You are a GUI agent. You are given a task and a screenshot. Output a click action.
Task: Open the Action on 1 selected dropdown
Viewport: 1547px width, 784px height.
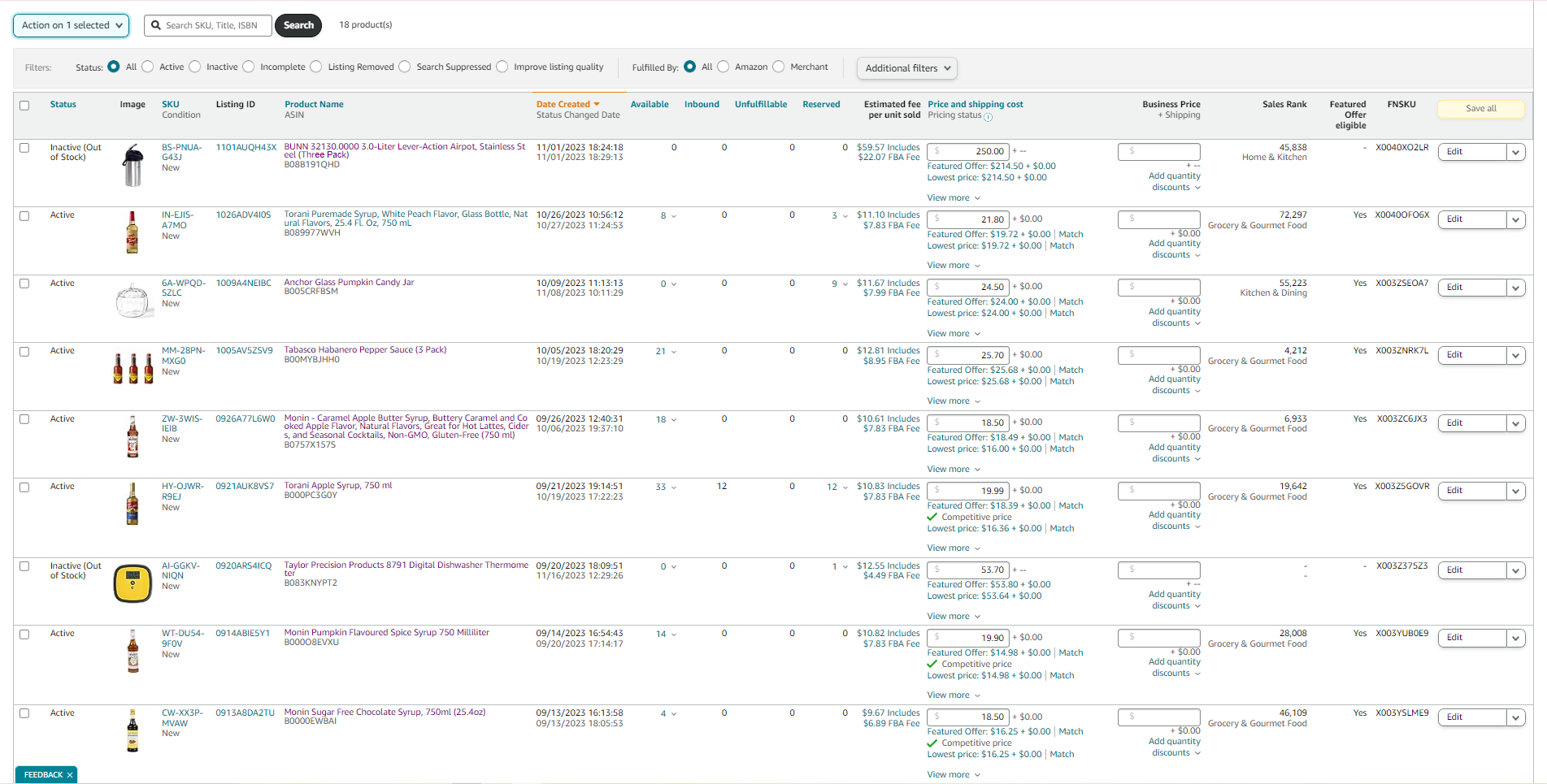pyautogui.click(x=72, y=25)
